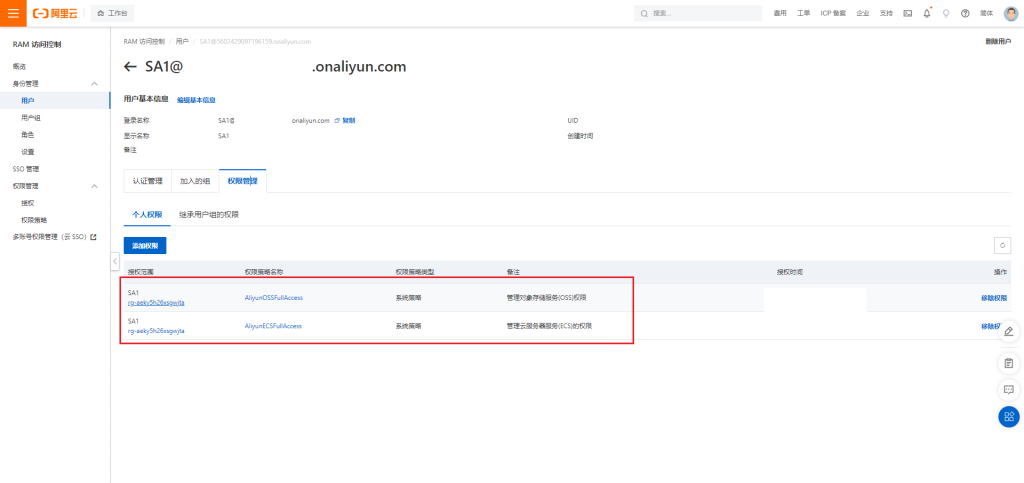Click RAM 访问控制 in the breadcrumb

[x=144, y=41]
